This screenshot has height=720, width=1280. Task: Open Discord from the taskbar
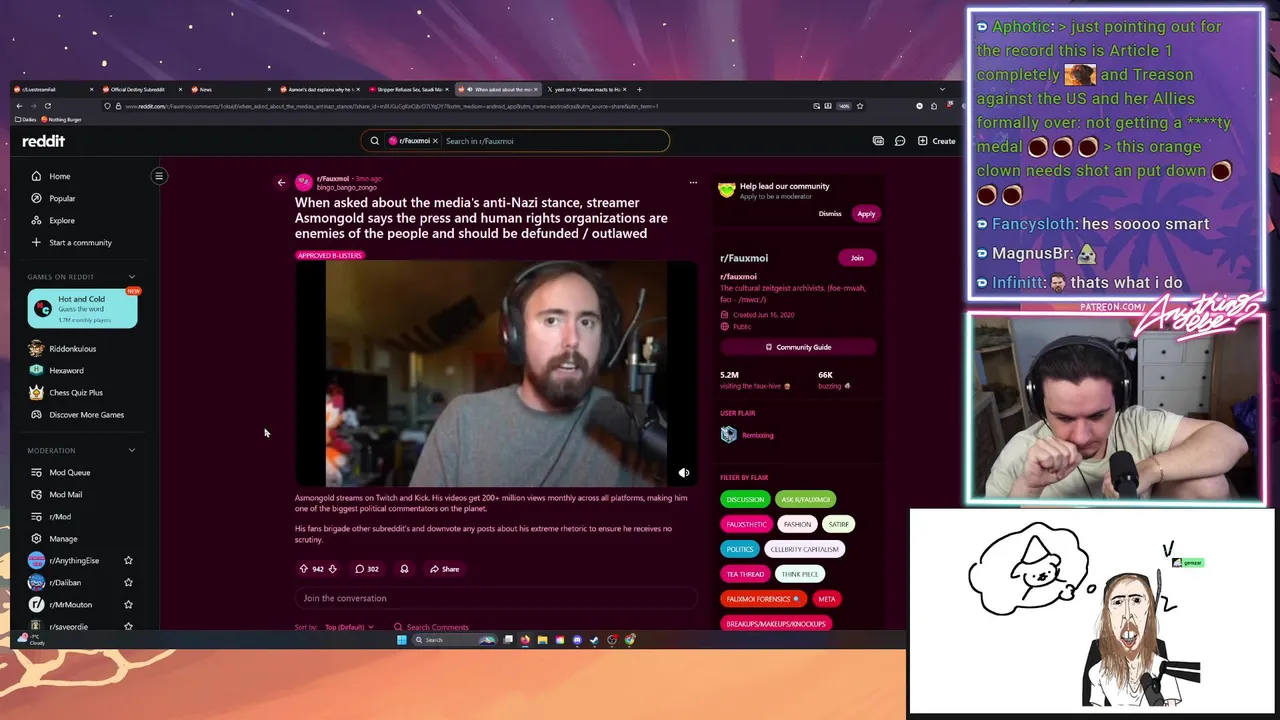[x=577, y=640]
